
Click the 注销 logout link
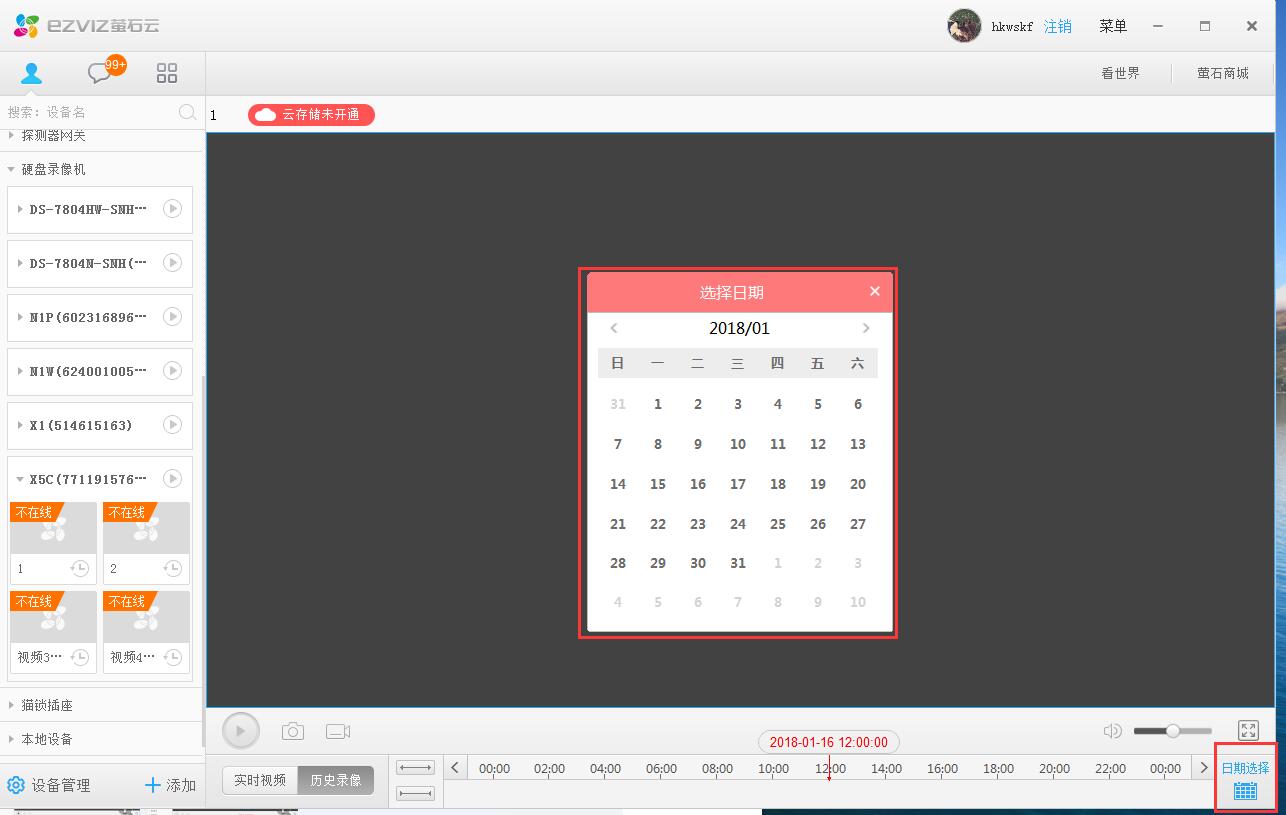tap(1057, 26)
